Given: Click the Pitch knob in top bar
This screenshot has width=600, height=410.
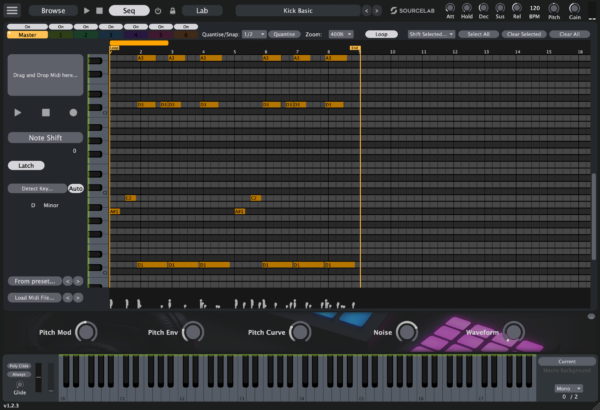Looking at the screenshot, I should [x=553, y=8].
